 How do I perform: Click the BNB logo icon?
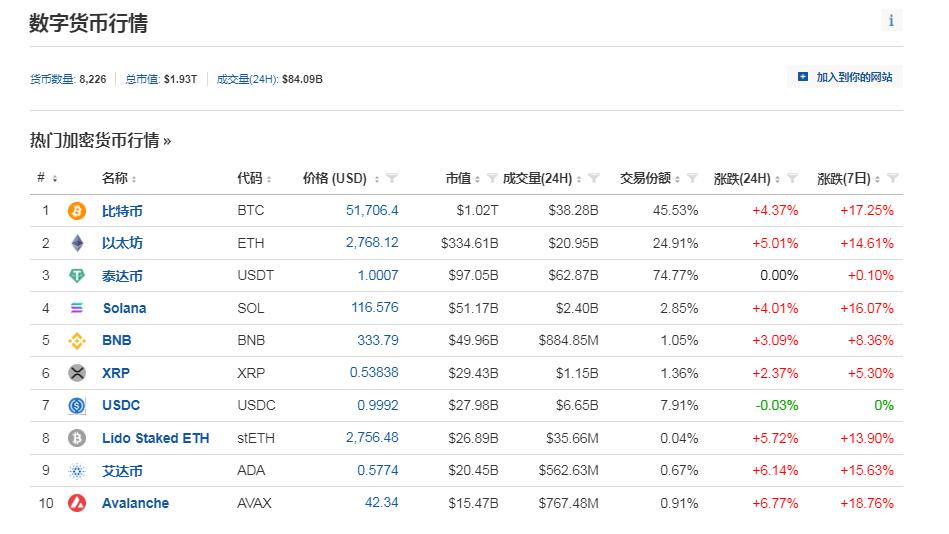[77, 341]
